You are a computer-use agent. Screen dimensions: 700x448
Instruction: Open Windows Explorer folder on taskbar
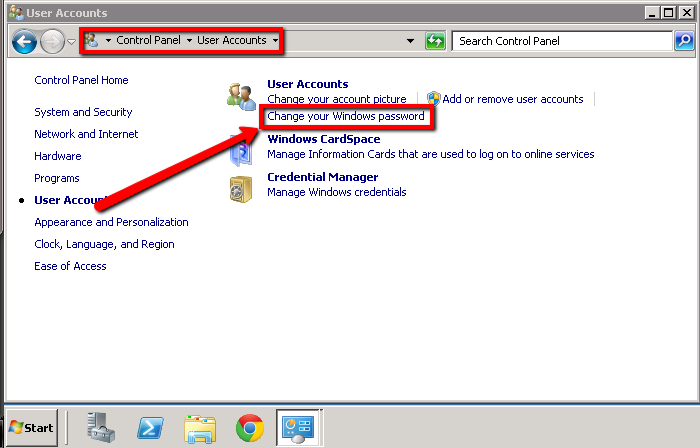[200, 428]
